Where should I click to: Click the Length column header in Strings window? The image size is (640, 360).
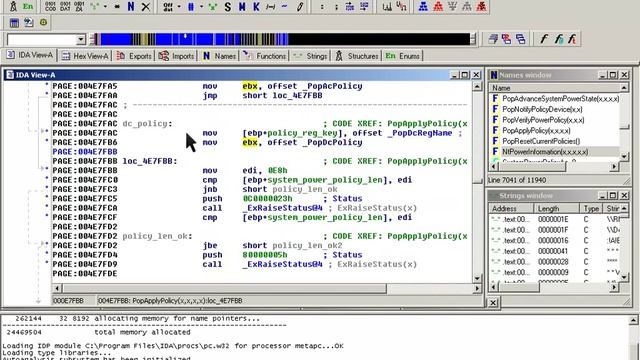[x=557, y=209]
